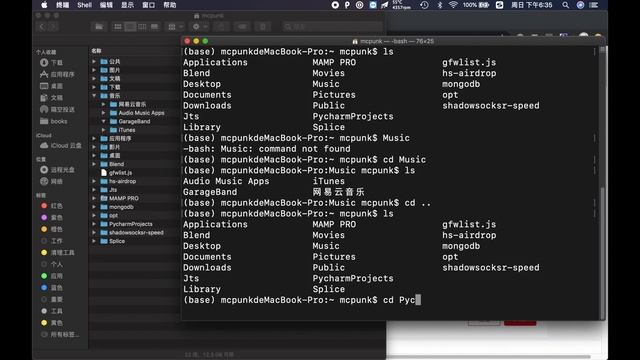Select gfwlist.js file in Finder list
Viewport: 640px width, 360px height.
[x=135, y=173]
